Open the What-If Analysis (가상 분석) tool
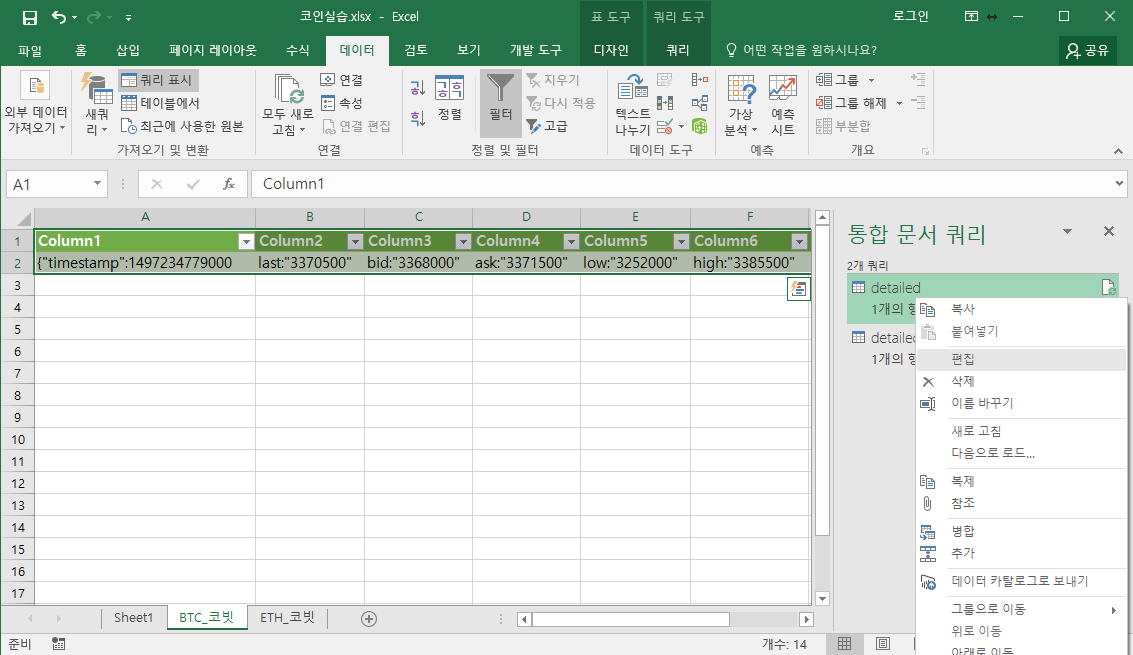The width and height of the screenshot is (1133, 655). click(741, 105)
